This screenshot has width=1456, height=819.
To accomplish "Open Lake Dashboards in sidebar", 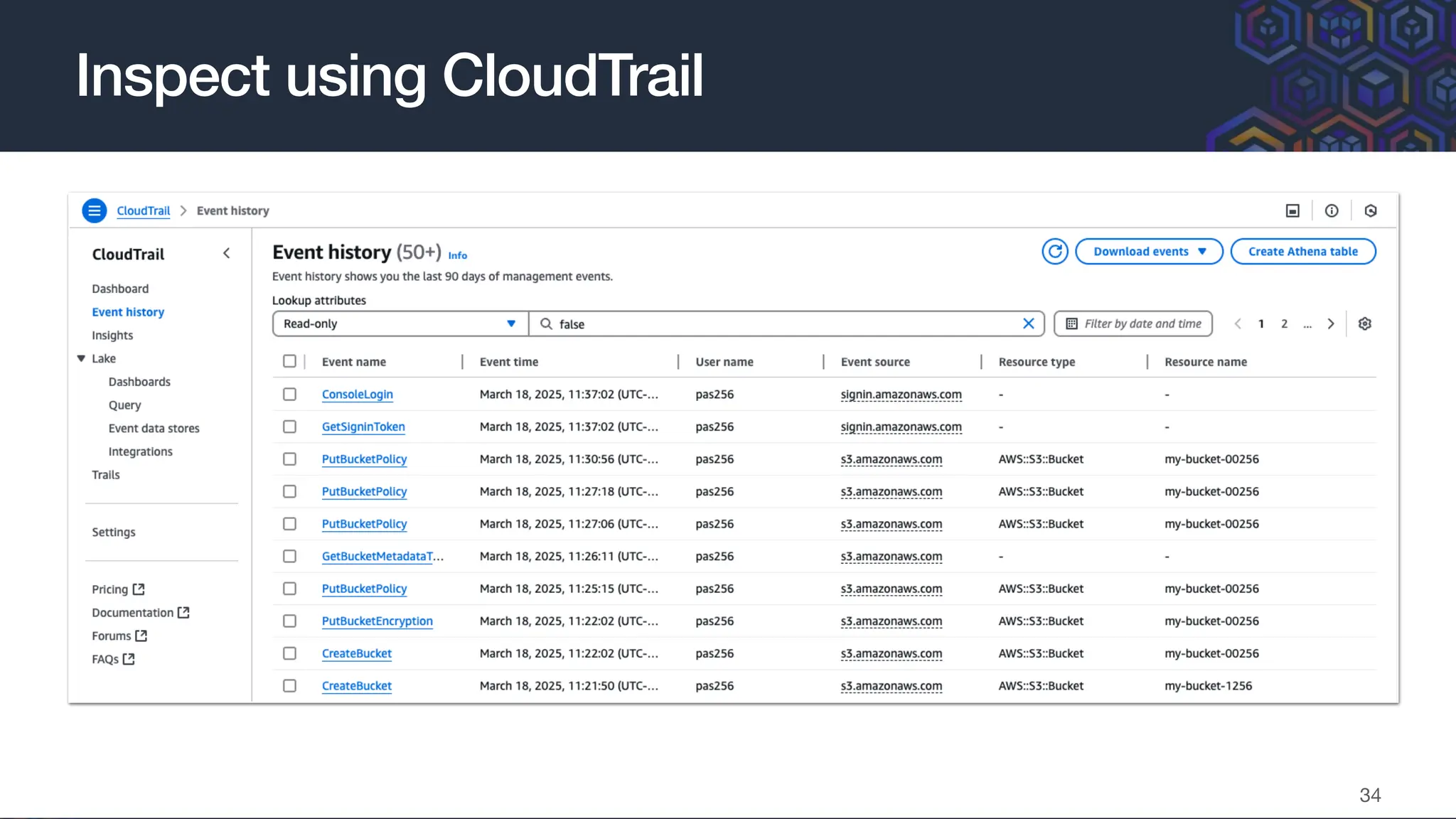I will pyautogui.click(x=139, y=382).
